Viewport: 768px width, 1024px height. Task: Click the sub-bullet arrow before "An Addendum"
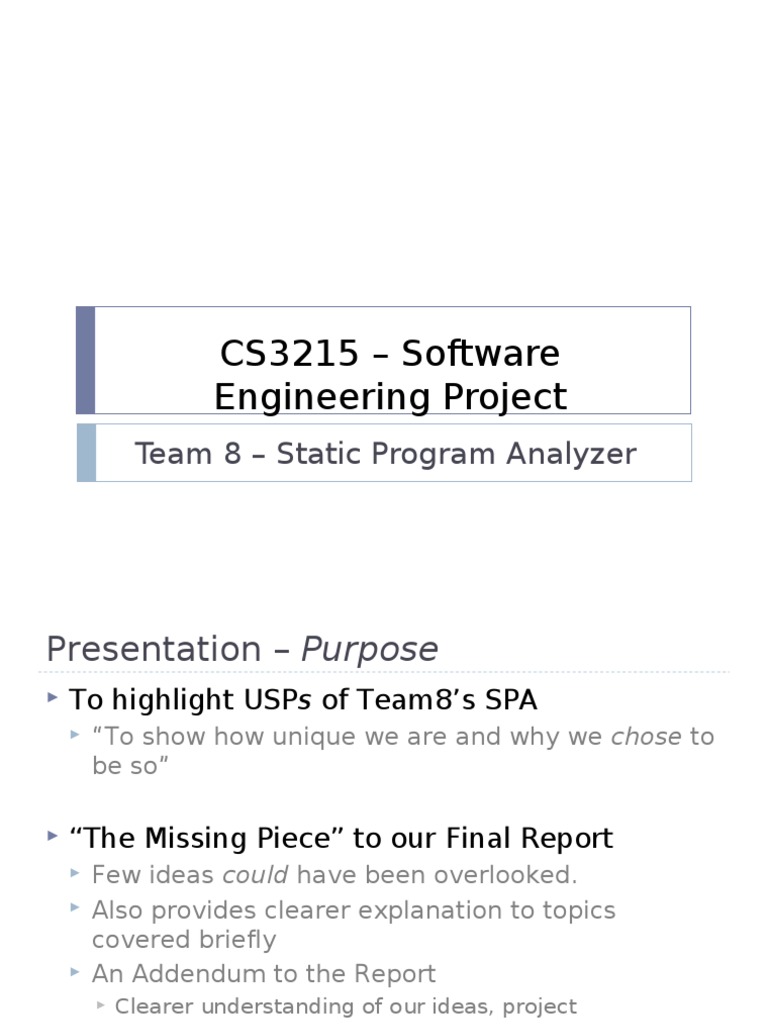point(75,972)
